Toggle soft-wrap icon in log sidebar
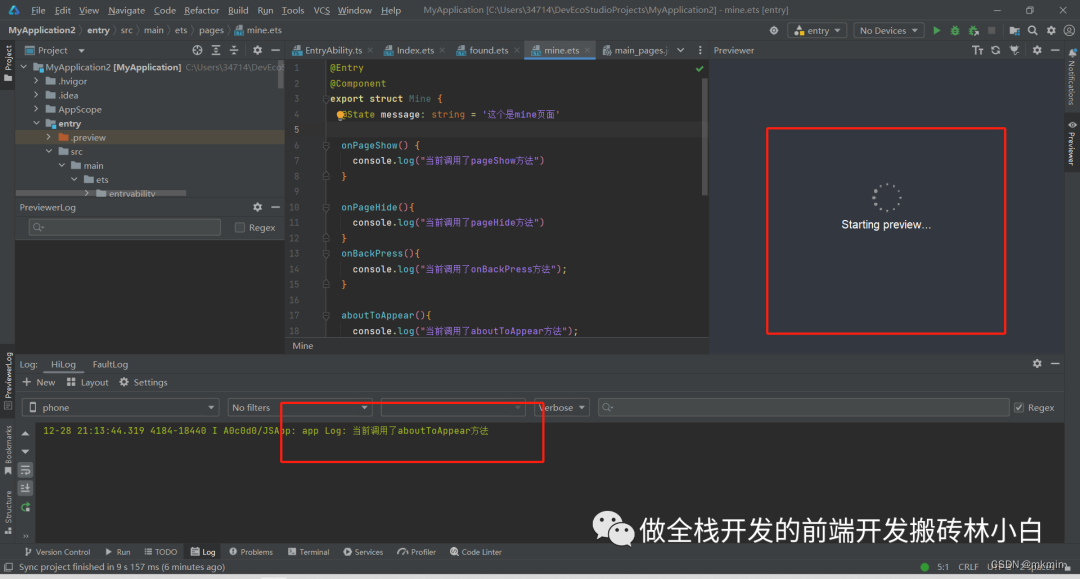Image resolution: width=1080 pixels, height=579 pixels. tap(25, 470)
